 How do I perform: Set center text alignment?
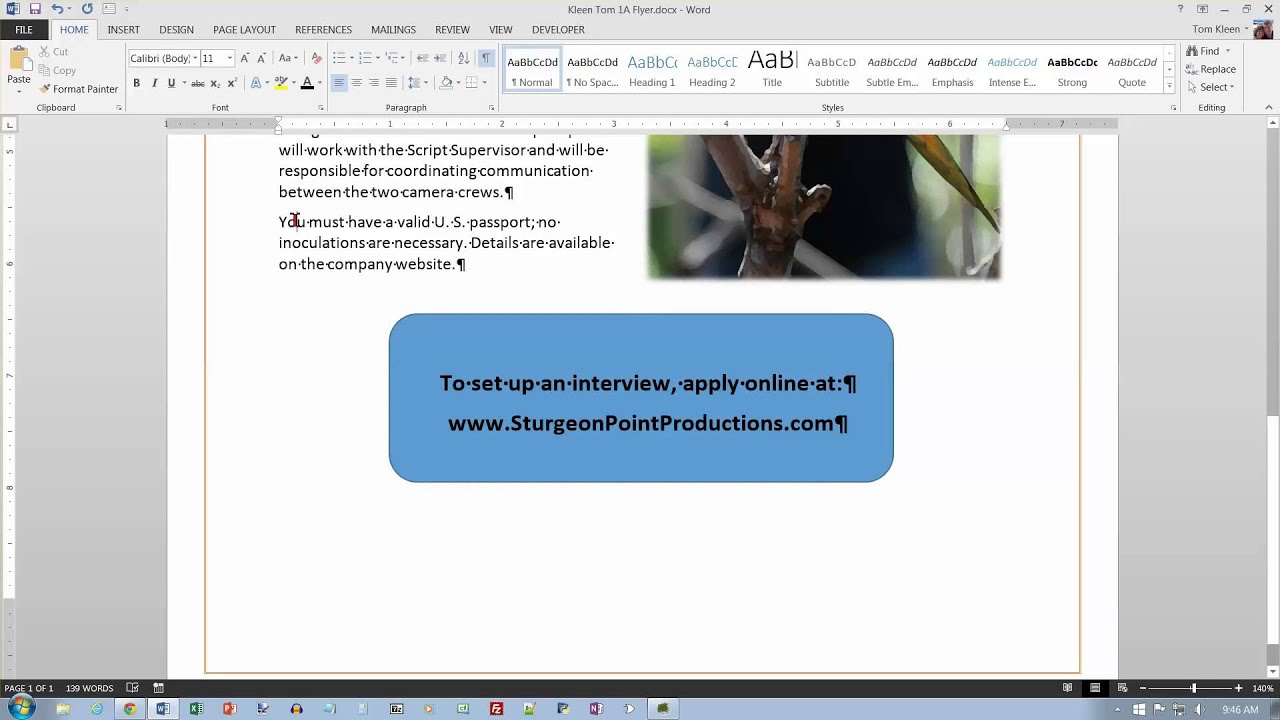pos(356,83)
